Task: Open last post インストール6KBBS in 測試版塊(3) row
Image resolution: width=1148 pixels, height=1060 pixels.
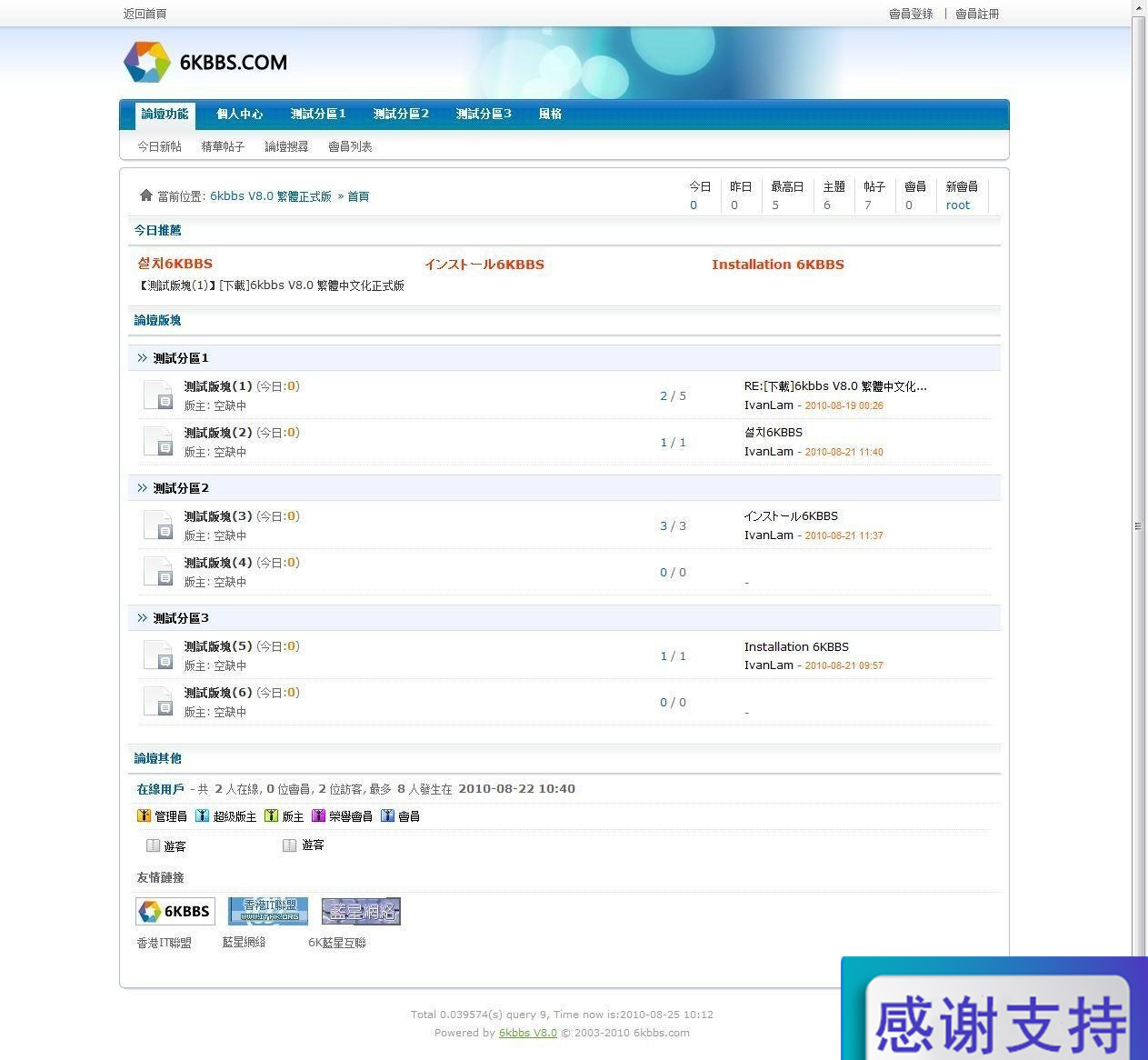Action: click(x=791, y=516)
